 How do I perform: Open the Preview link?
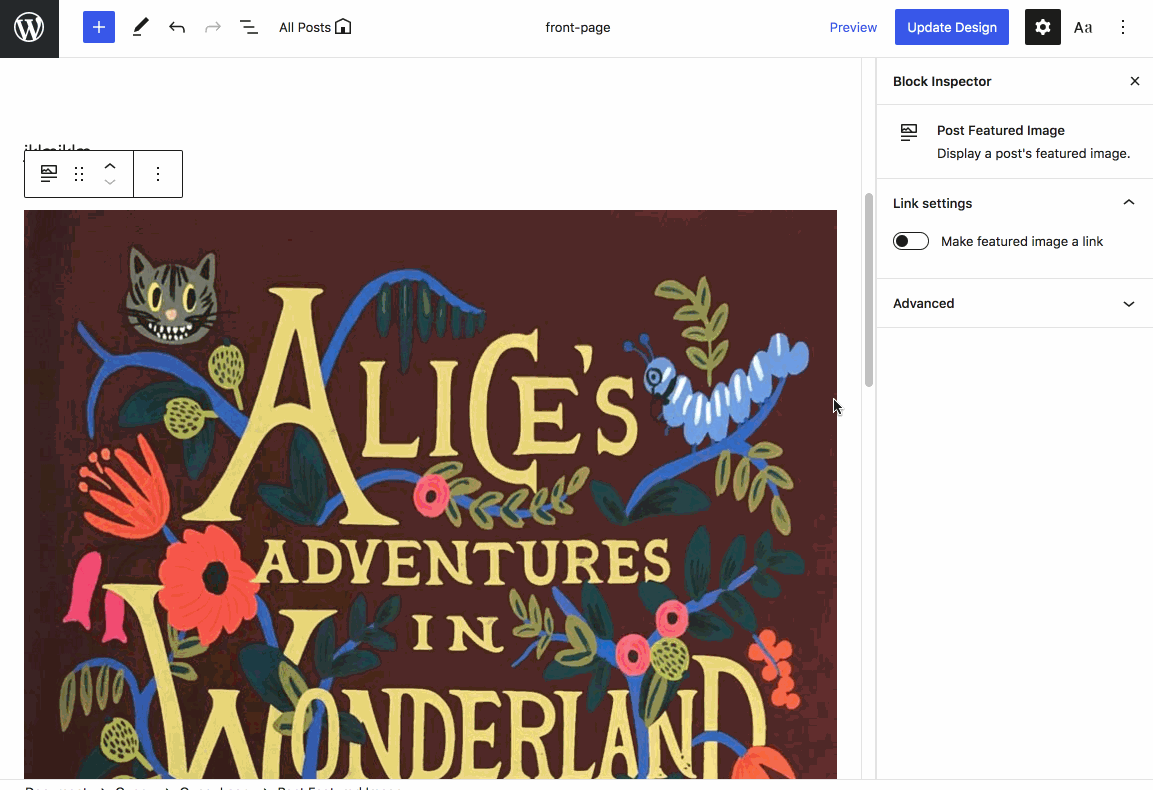[x=853, y=27]
